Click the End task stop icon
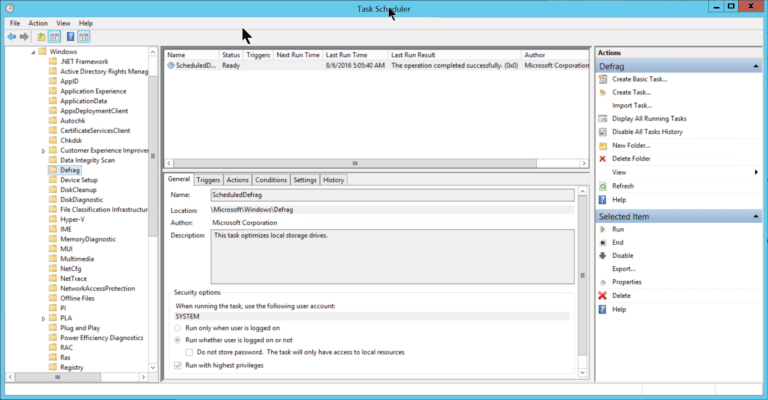Viewport: 768px width, 400px height. (603, 242)
